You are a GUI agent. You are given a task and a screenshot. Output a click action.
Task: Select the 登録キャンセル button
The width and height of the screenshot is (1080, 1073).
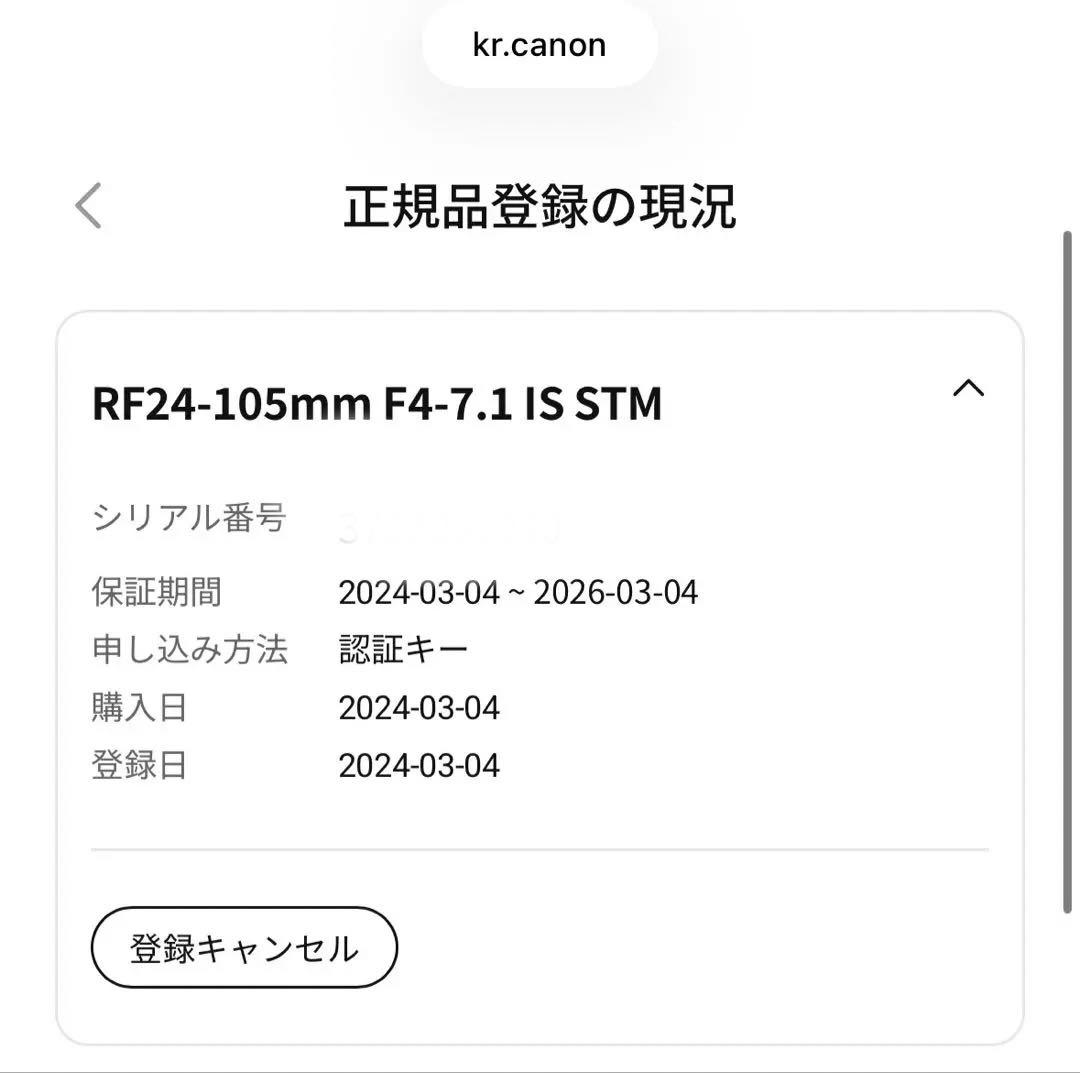pyautogui.click(x=243, y=948)
